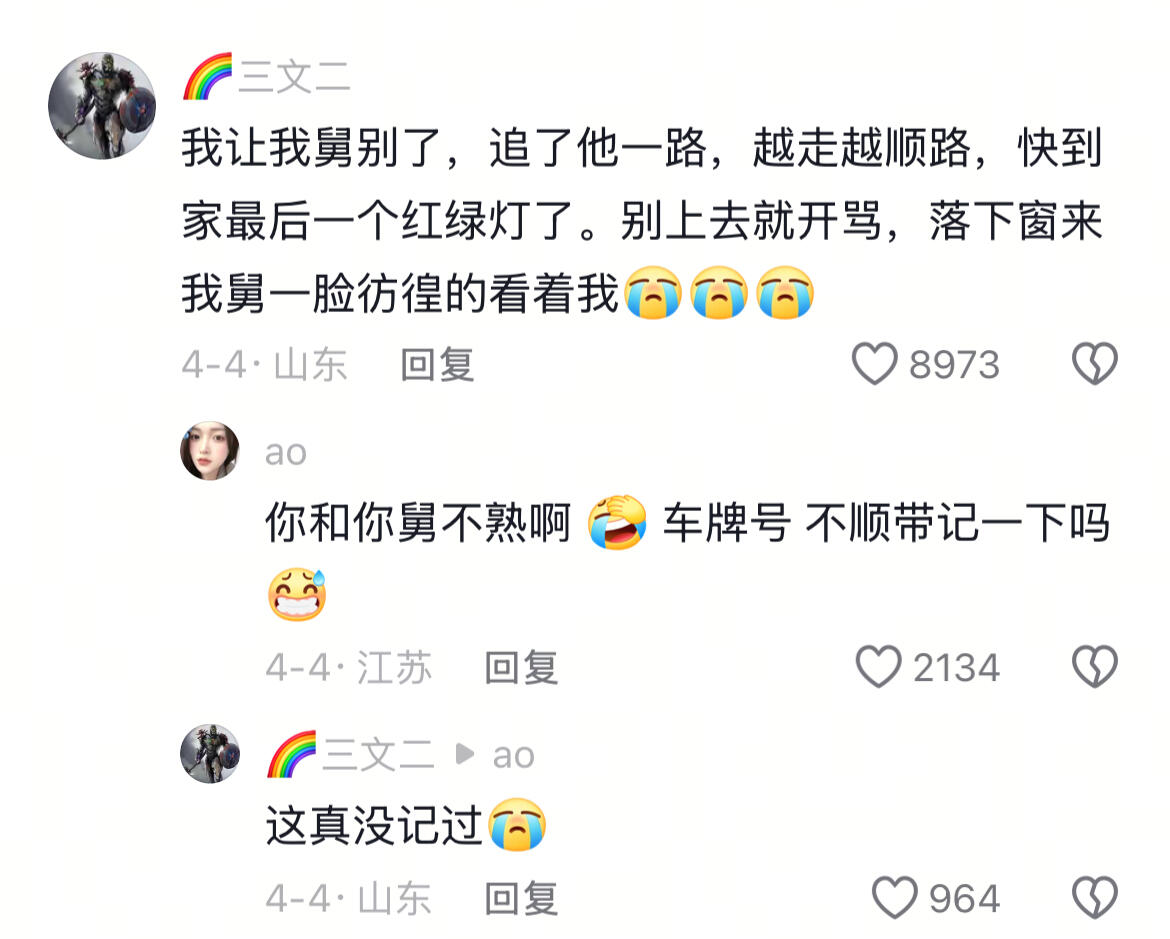This screenshot has height=939, width=1170.
Task: Open username 三文二 on top comment
Action: pyautogui.click(x=294, y=77)
